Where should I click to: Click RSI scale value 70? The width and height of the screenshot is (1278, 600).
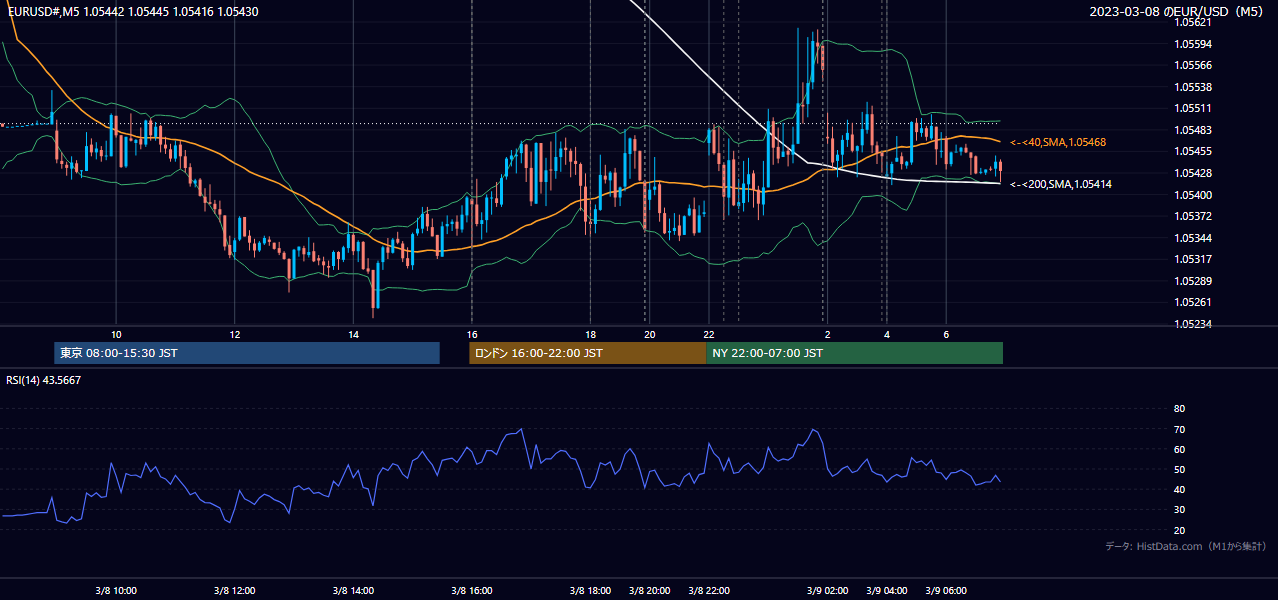coord(1179,429)
